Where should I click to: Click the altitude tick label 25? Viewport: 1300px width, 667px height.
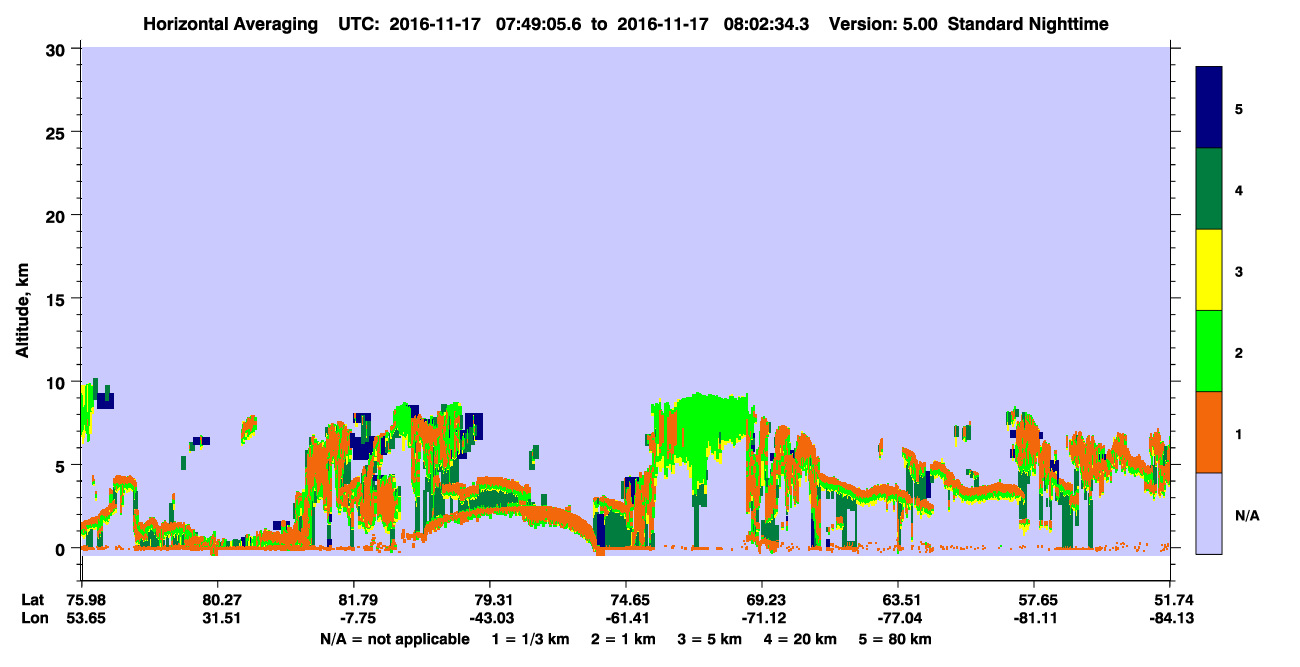(x=58, y=132)
